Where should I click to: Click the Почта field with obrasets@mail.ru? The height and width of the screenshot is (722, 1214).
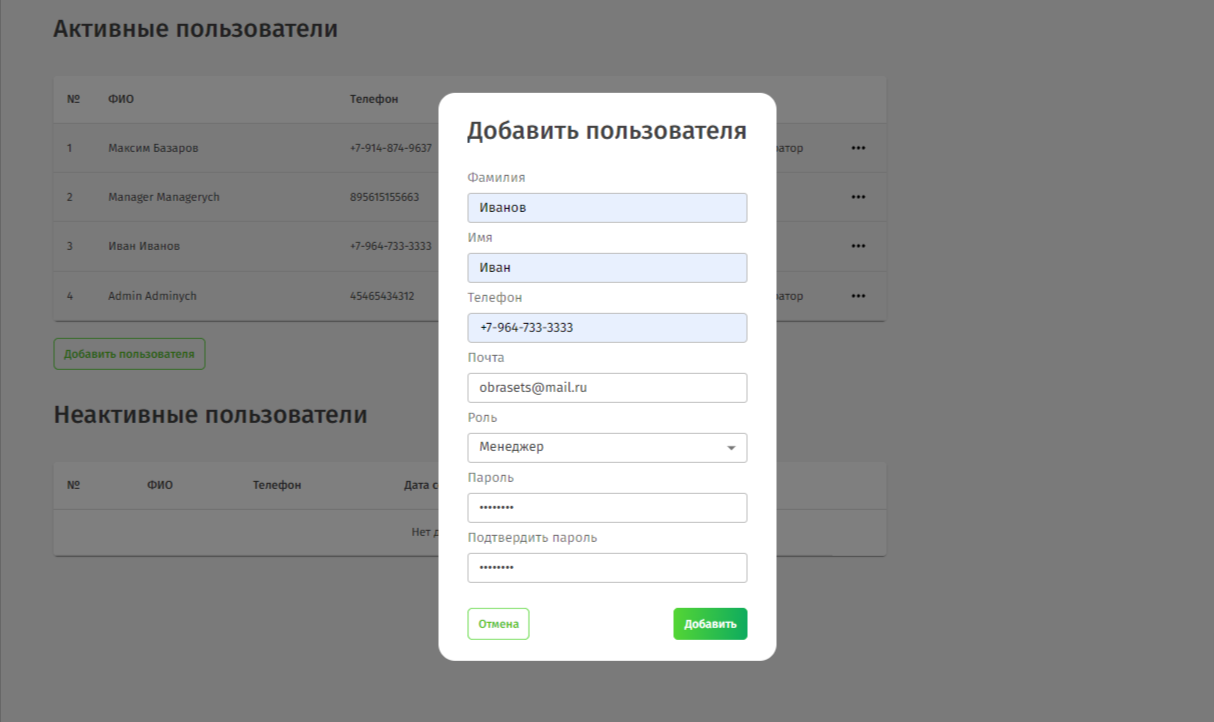[x=607, y=388]
